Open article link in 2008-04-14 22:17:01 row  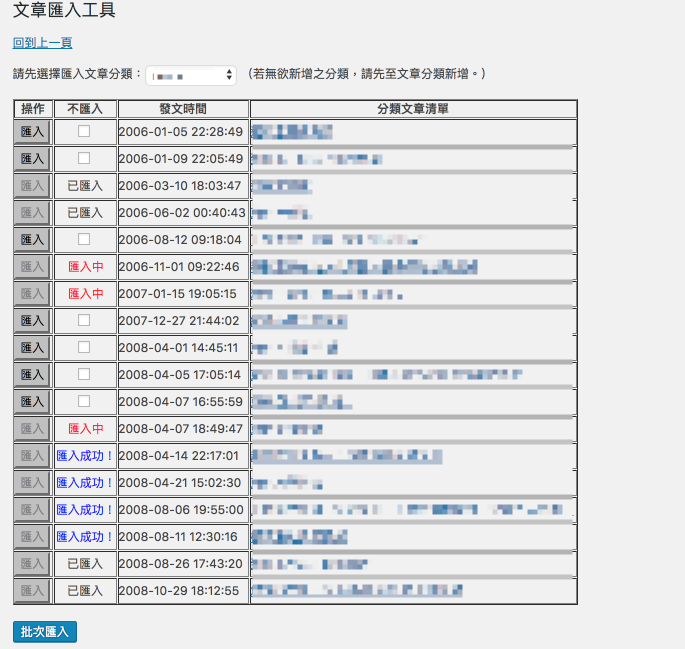click(347, 456)
